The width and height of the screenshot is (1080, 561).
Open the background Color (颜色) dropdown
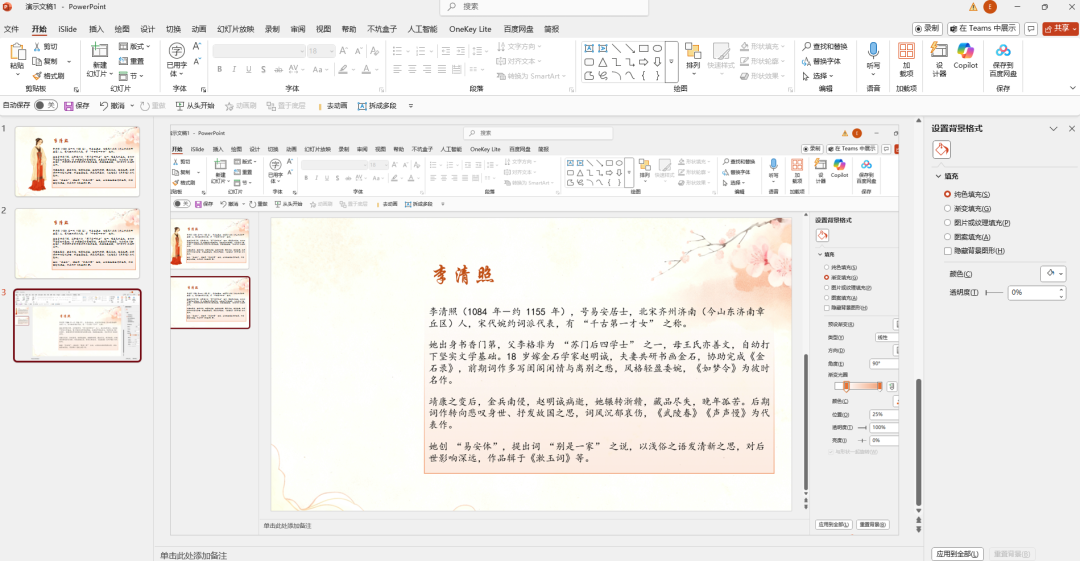pos(1054,274)
